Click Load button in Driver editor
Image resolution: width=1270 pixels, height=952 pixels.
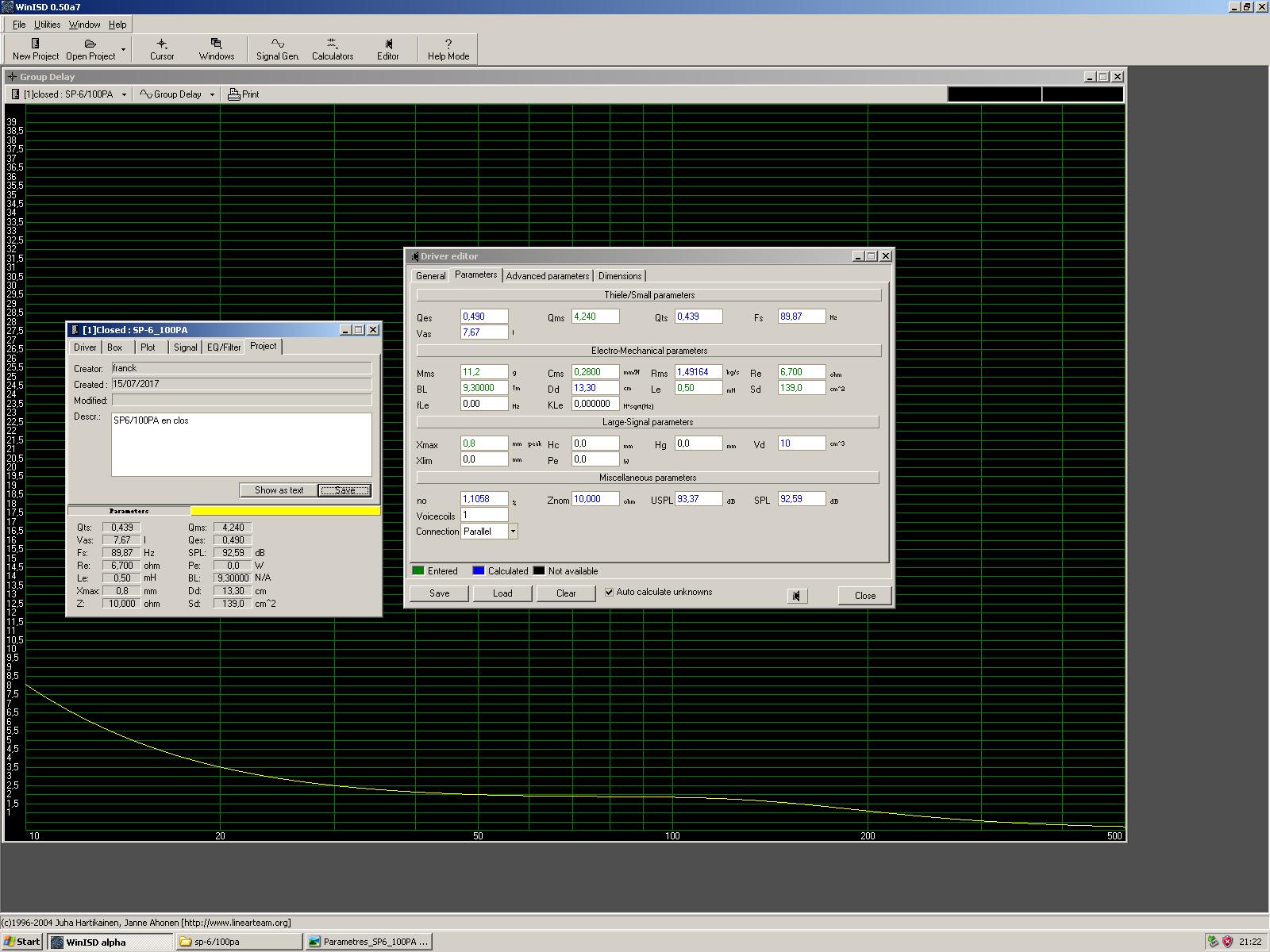(502, 593)
